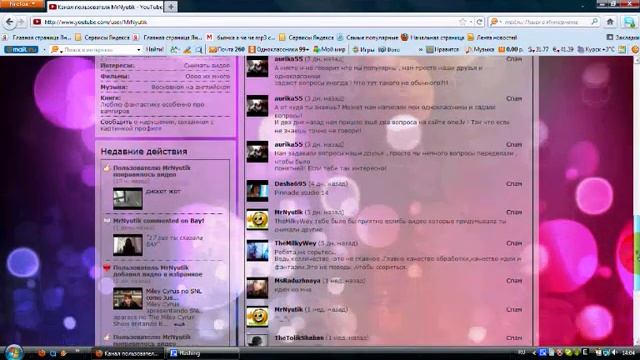Go back with the browser back arrow
The image size is (640, 360).
(9, 22)
